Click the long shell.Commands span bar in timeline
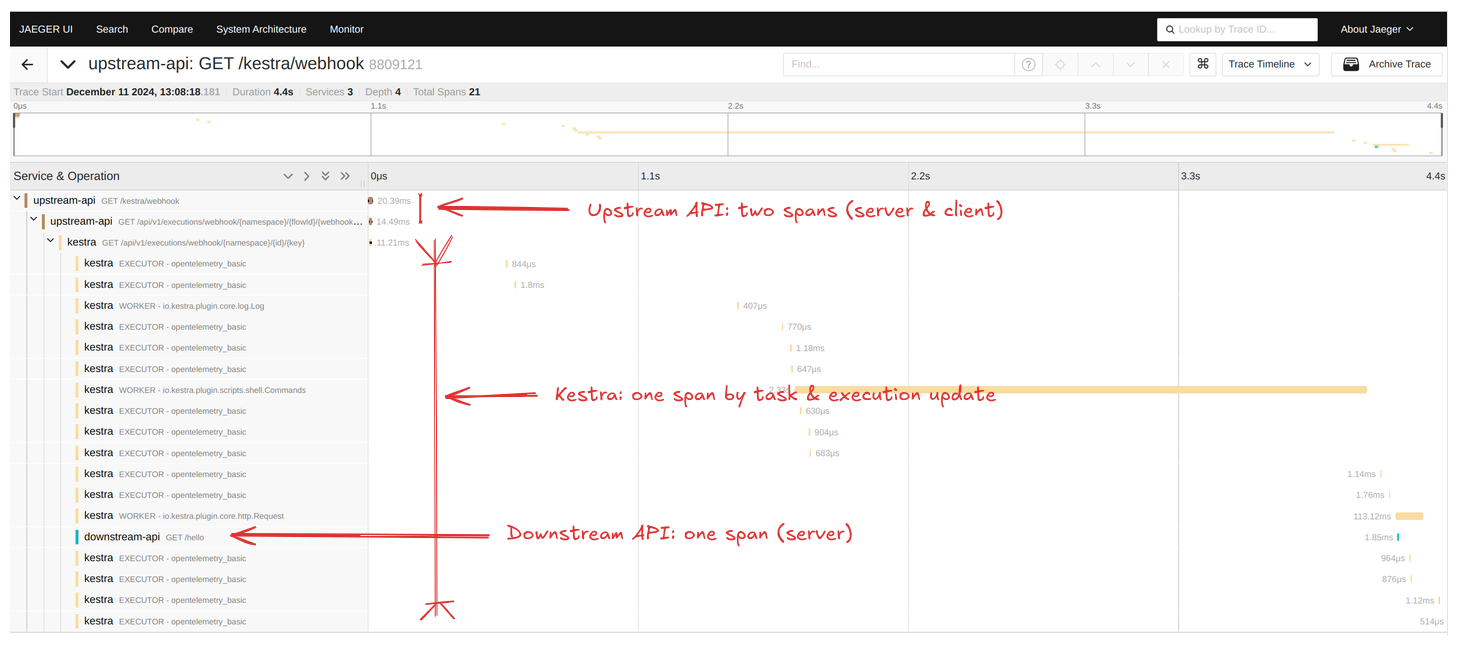Screen dimensions: 1460x646 coord(1080,390)
